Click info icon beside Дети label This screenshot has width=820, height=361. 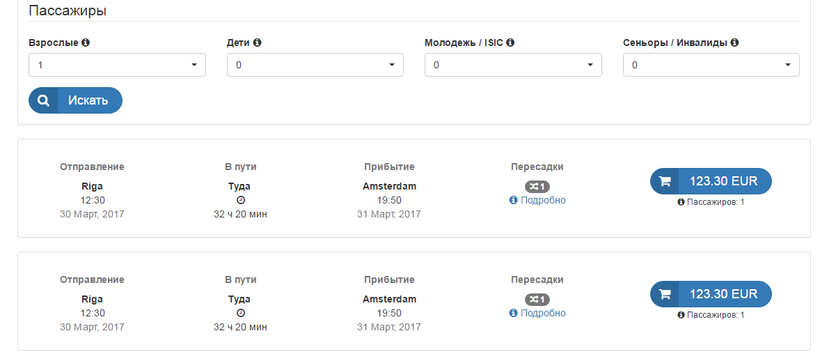257,43
